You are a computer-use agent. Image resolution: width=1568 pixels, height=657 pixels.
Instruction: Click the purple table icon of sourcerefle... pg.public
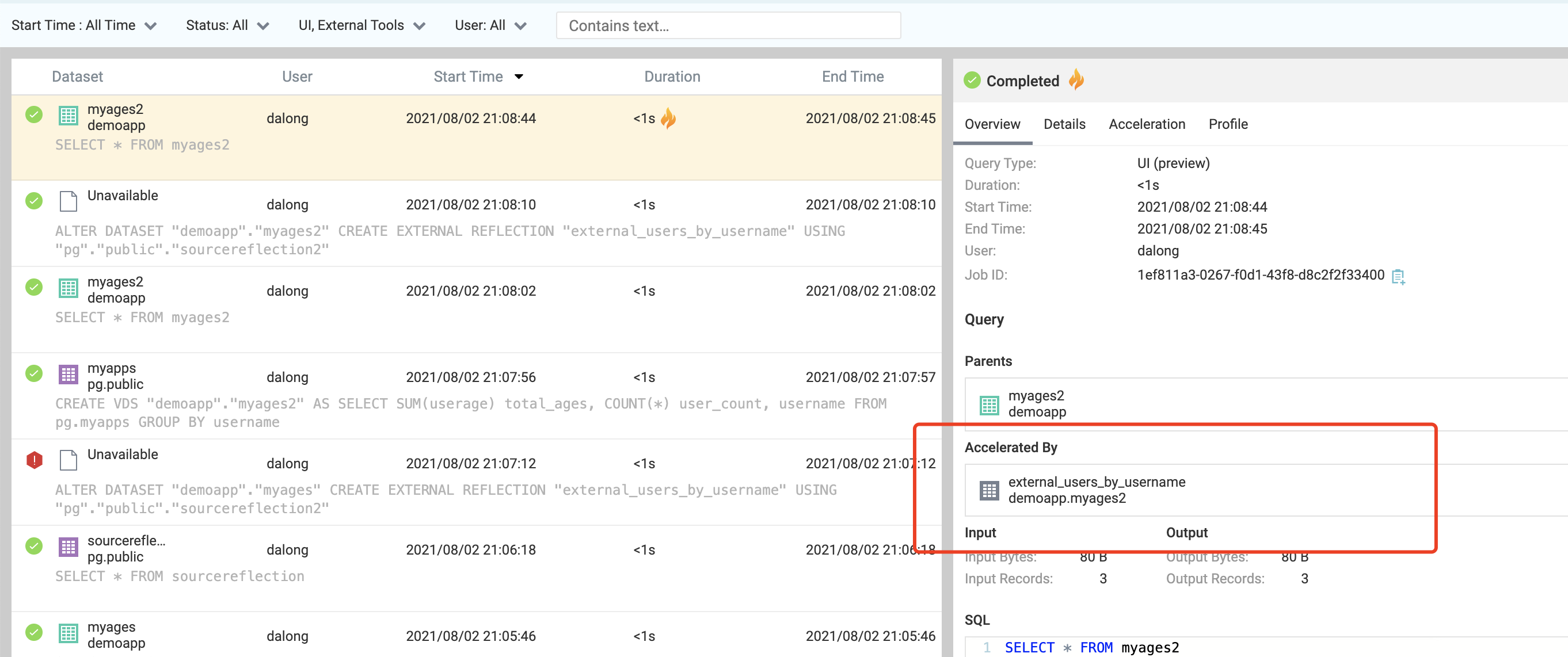[68, 547]
